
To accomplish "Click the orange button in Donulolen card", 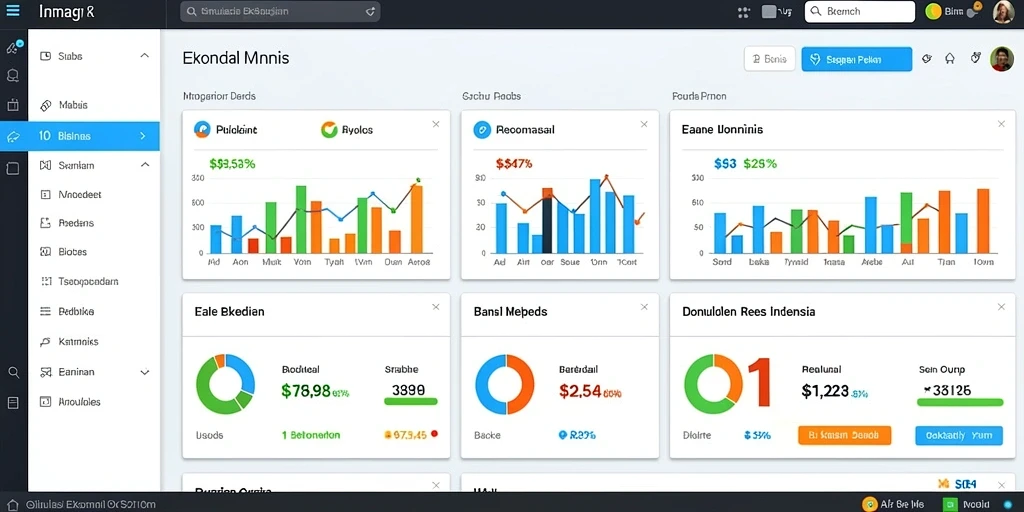I will 844,435.
